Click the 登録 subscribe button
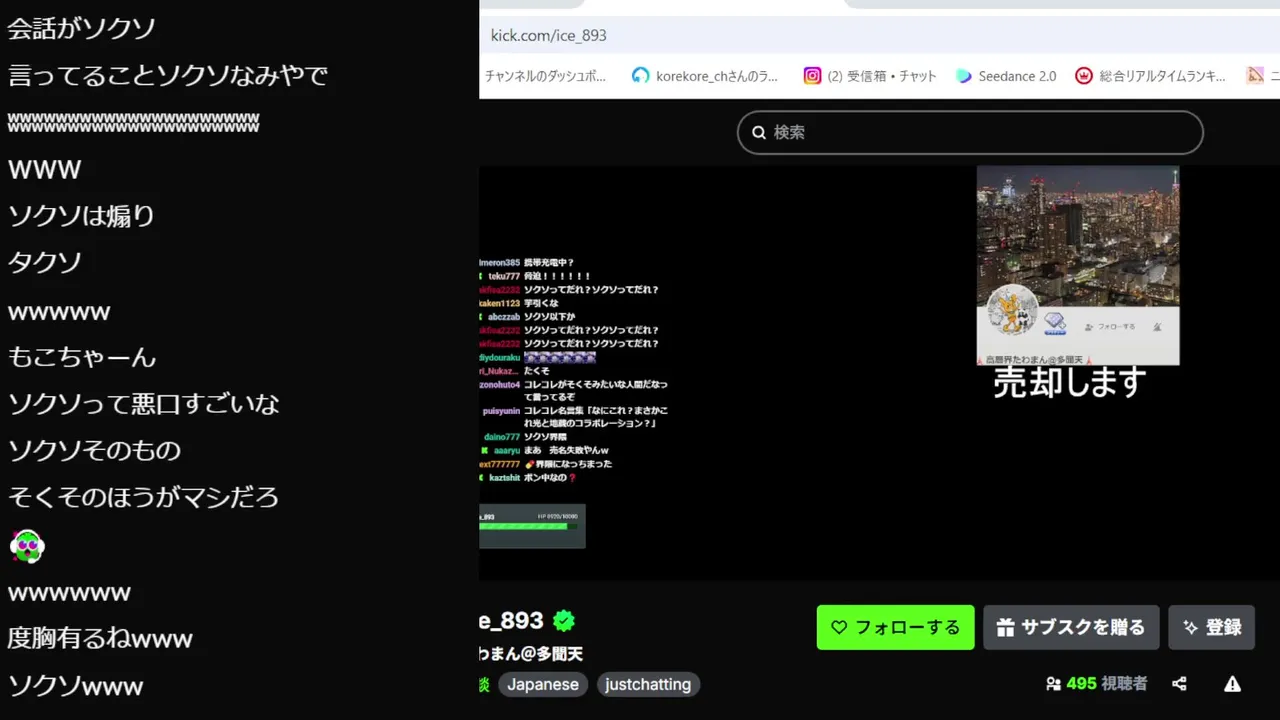The image size is (1280, 720). 1211,627
